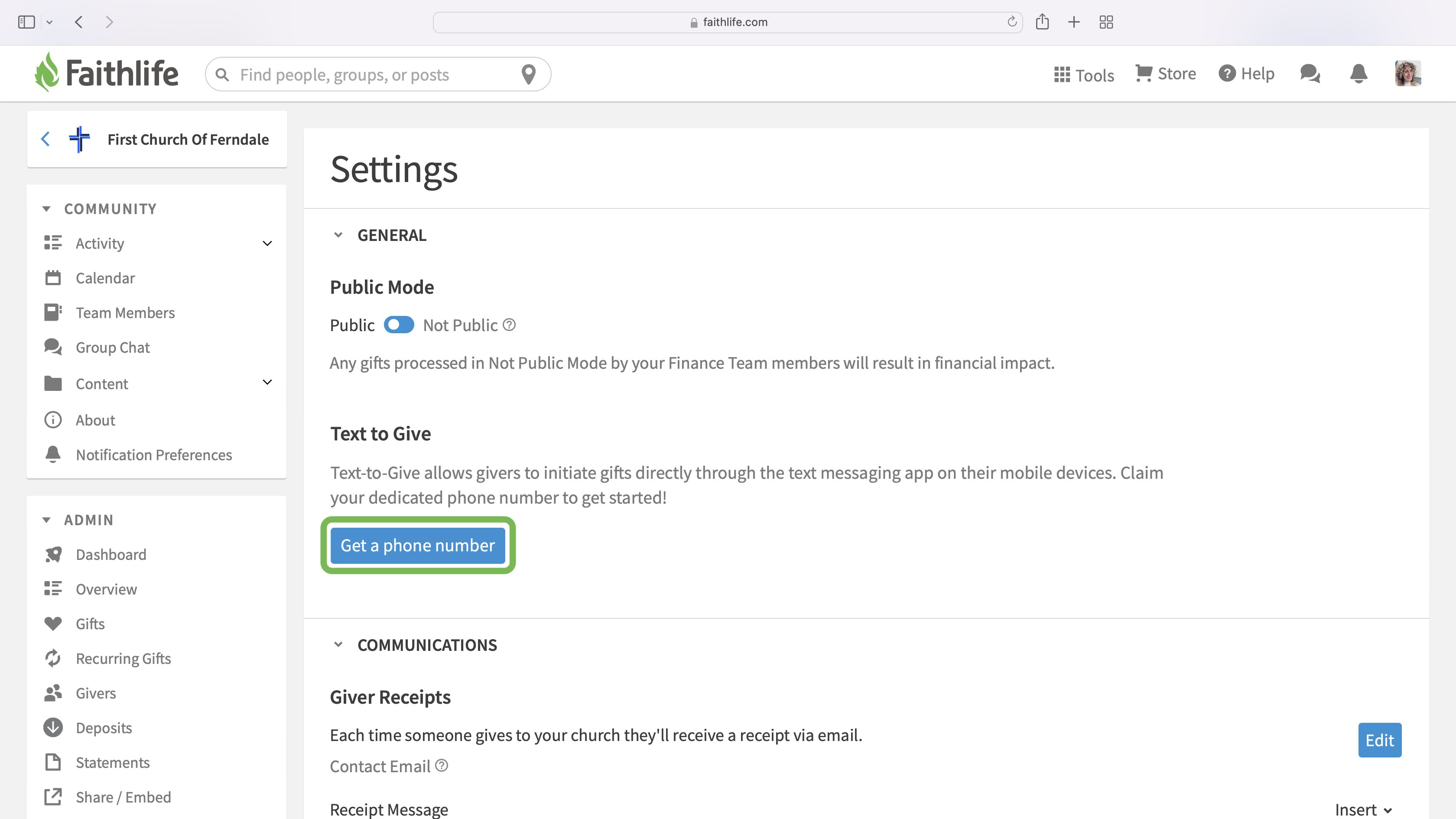Collapse the COMMUNICATIONS settings section
The height and width of the screenshot is (819, 1456).
[338, 644]
